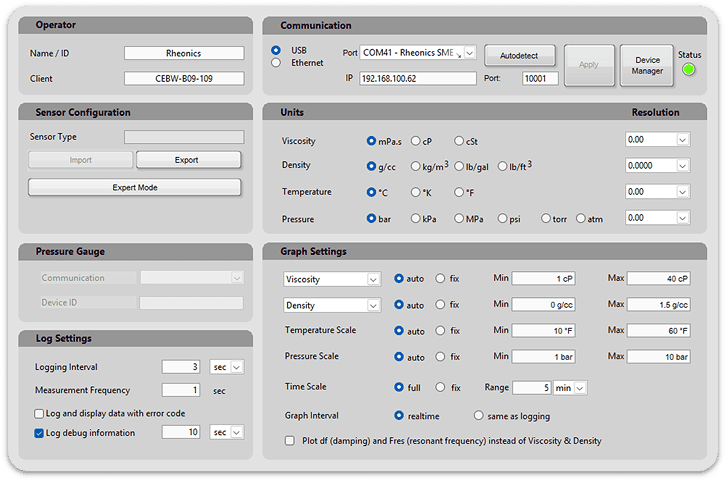This screenshot has height=482, width=726.
Task: Enable log and display data with error code
Action: click(x=39, y=413)
